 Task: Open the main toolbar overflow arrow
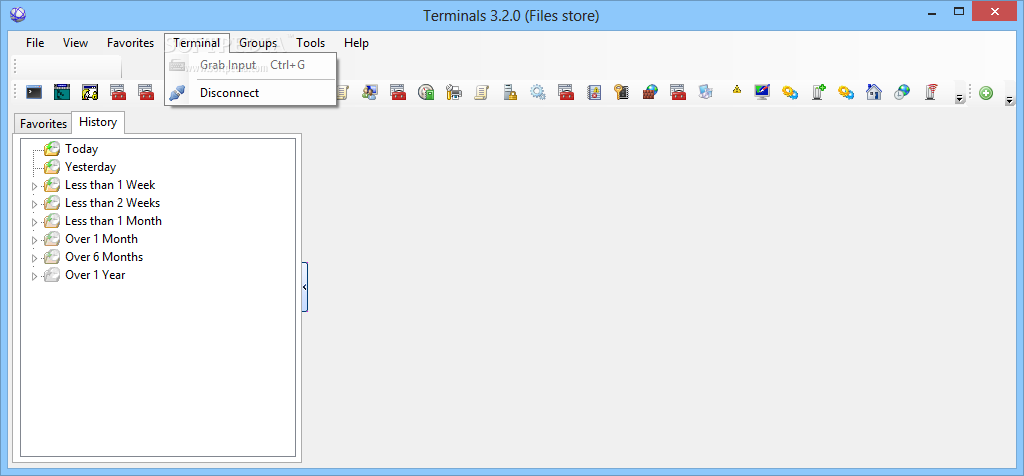[959, 99]
